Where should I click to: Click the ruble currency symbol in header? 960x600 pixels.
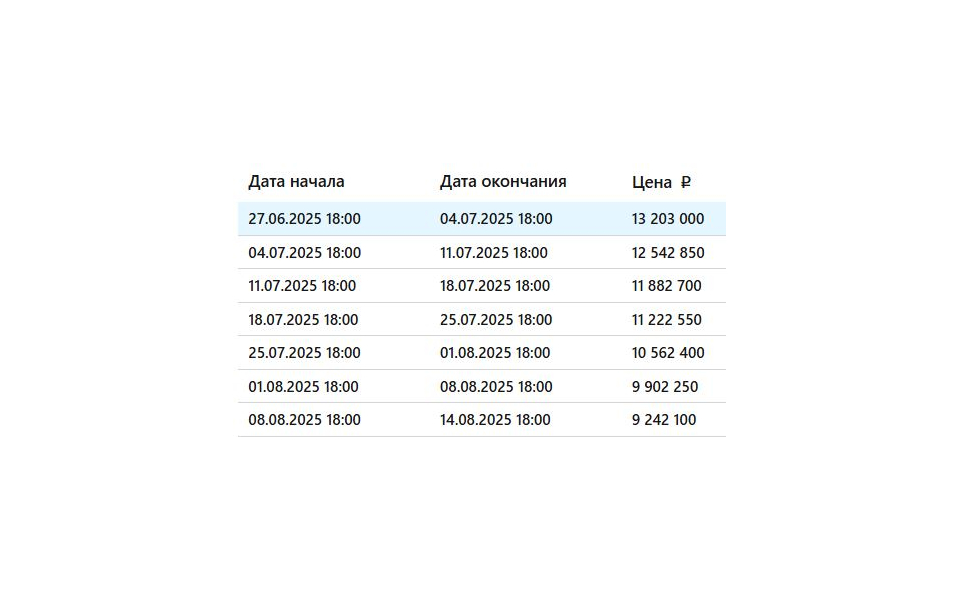(686, 182)
